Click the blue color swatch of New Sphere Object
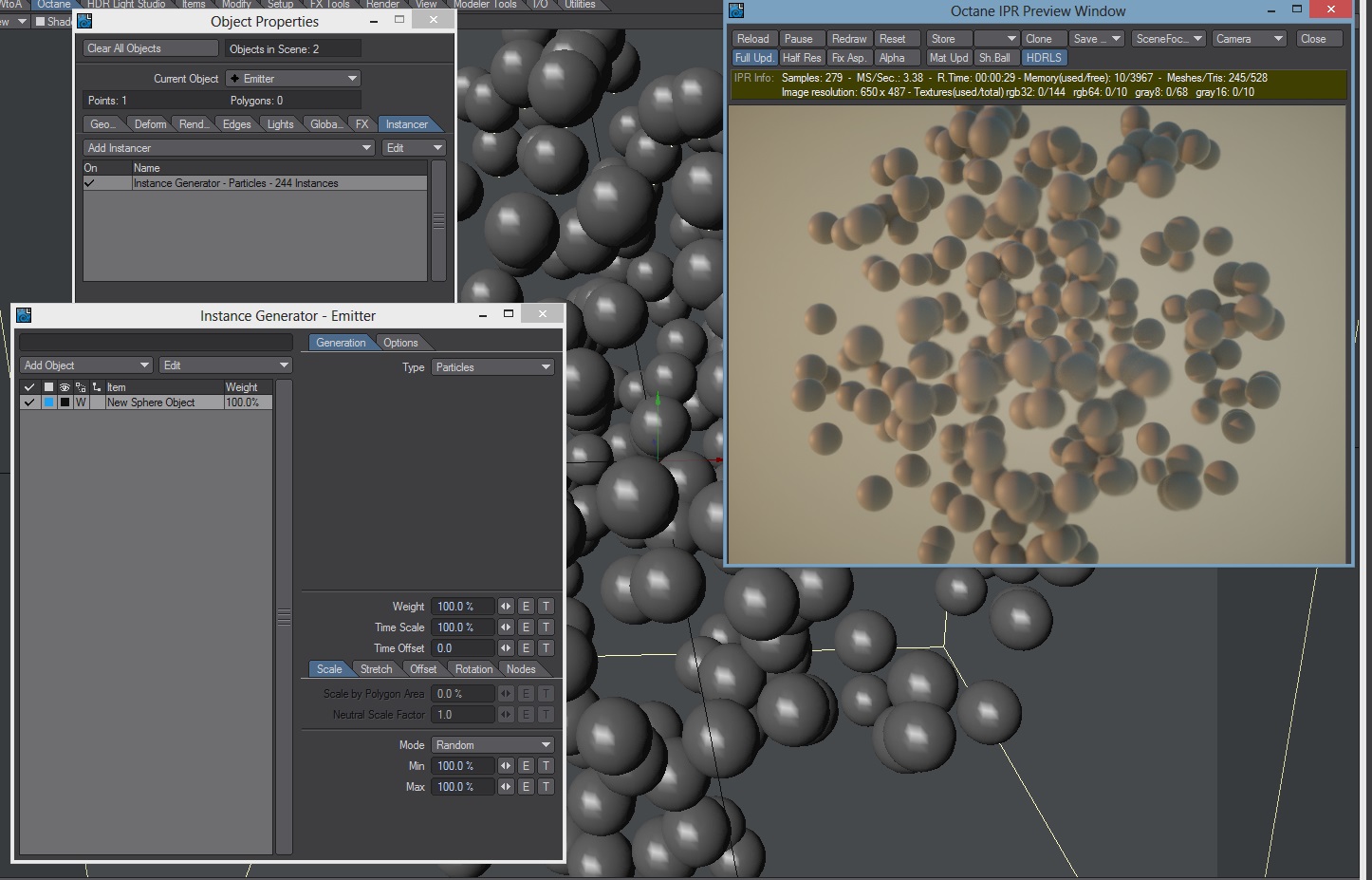The height and width of the screenshot is (880, 1372). click(48, 403)
